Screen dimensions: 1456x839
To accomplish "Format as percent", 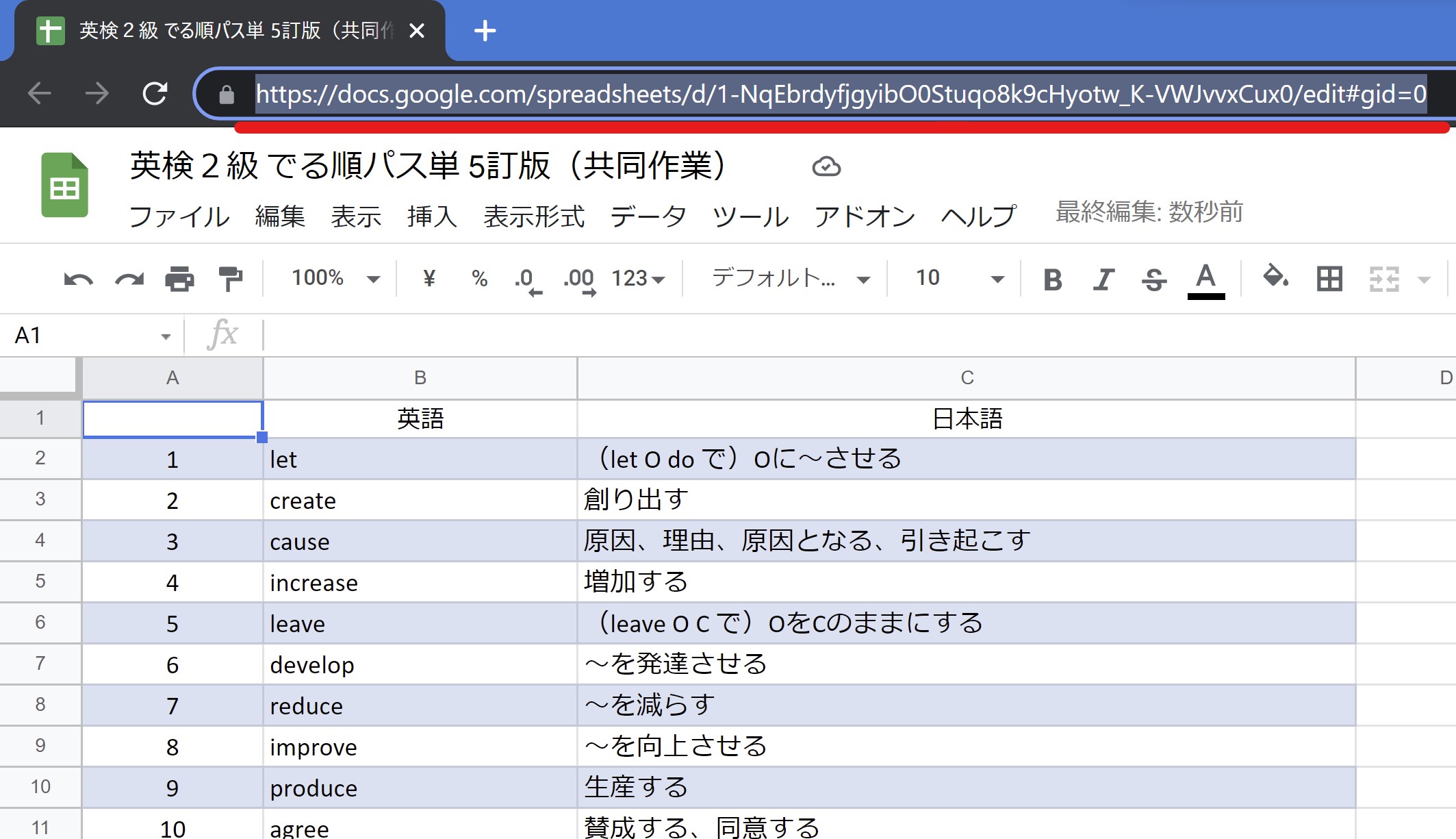I will 479,278.
